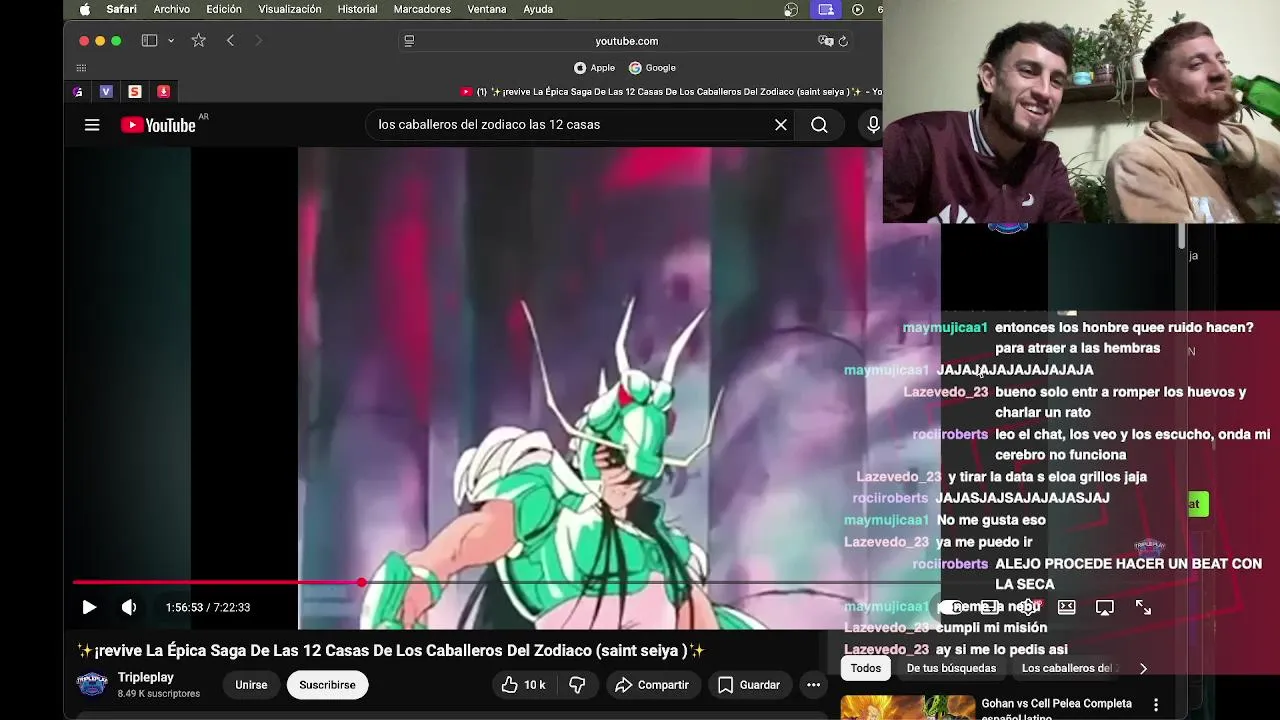The height and width of the screenshot is (720, 1280).
Task: Open Safari menu in menu bar
Action: pyautogui.click(x=122, y=9)
